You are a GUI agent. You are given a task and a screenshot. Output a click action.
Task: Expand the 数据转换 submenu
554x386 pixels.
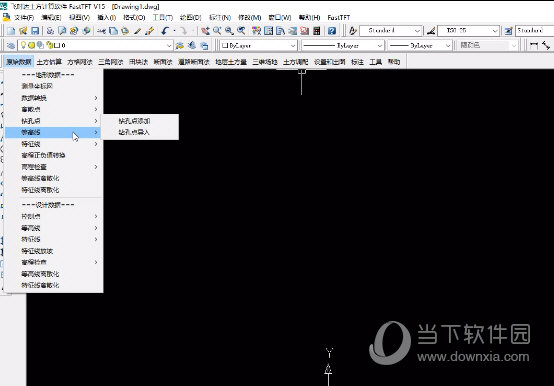[54, 98]
